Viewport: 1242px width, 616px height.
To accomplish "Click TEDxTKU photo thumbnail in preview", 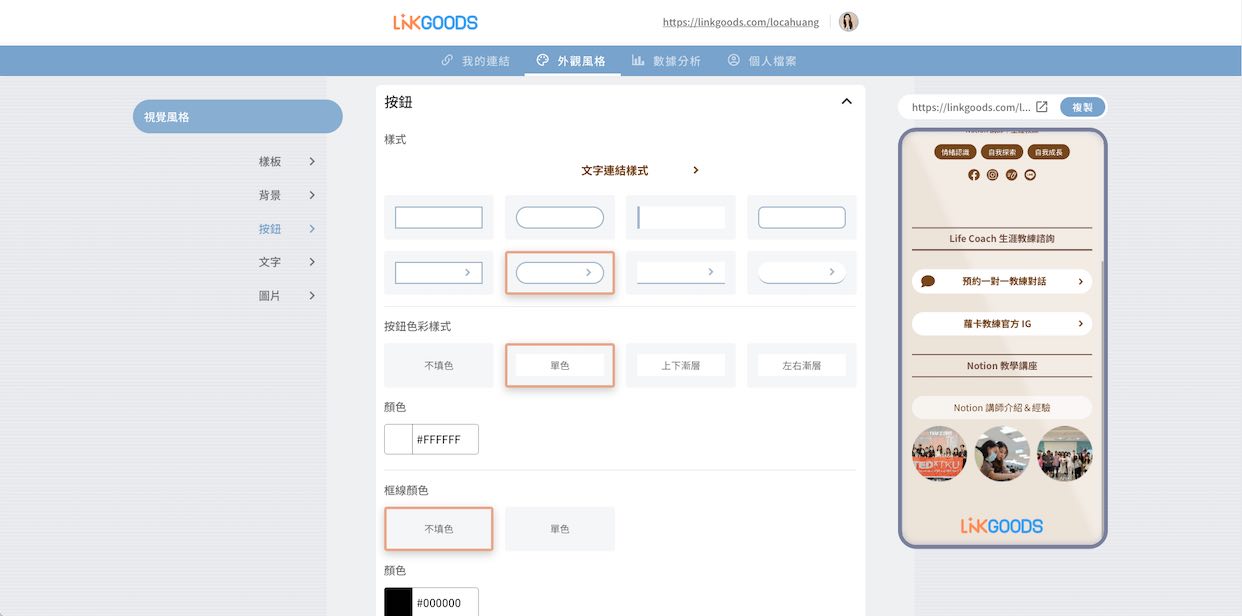I will (x=939, y=454).
